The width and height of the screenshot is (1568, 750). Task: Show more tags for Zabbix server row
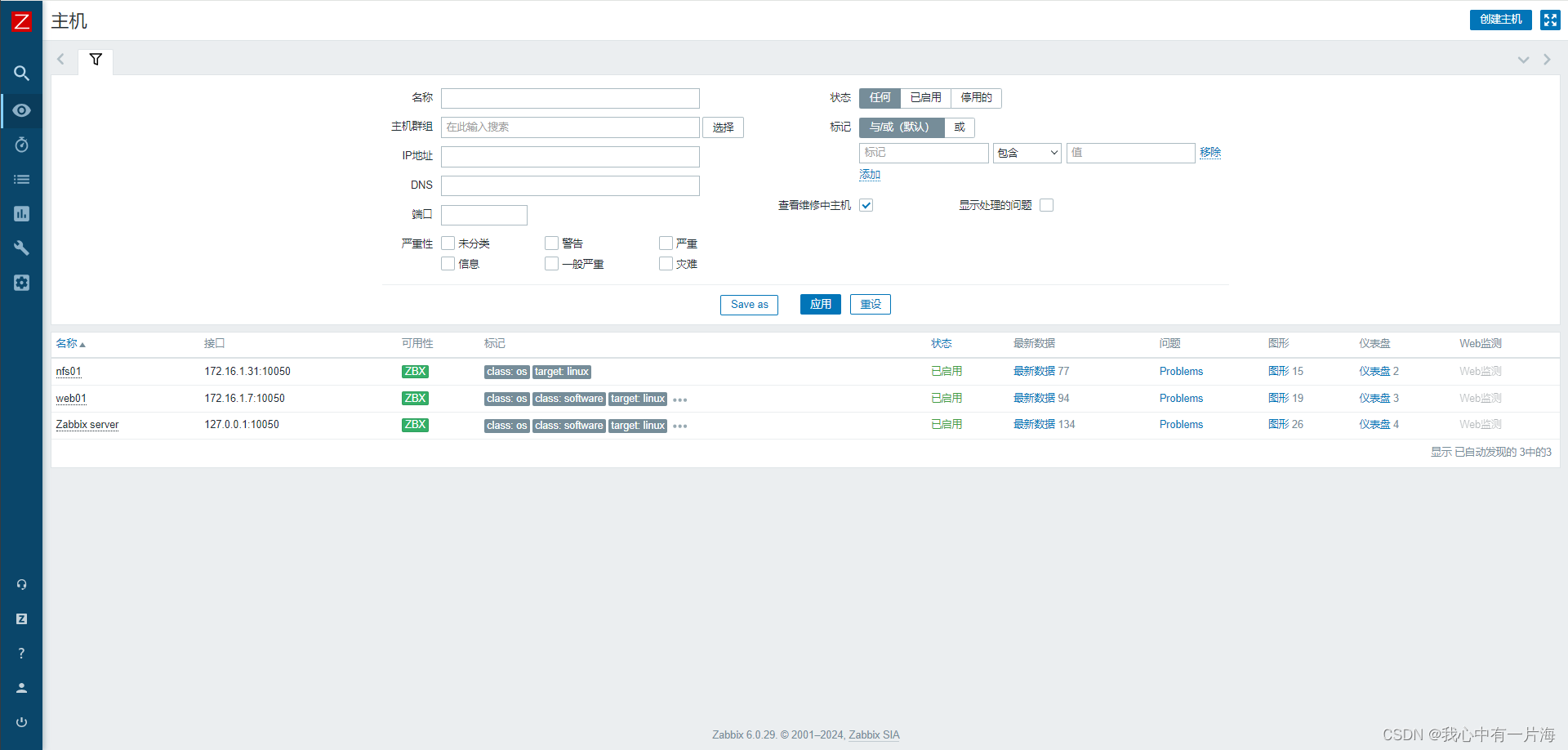pyautogui.click(x=680, y=426)
